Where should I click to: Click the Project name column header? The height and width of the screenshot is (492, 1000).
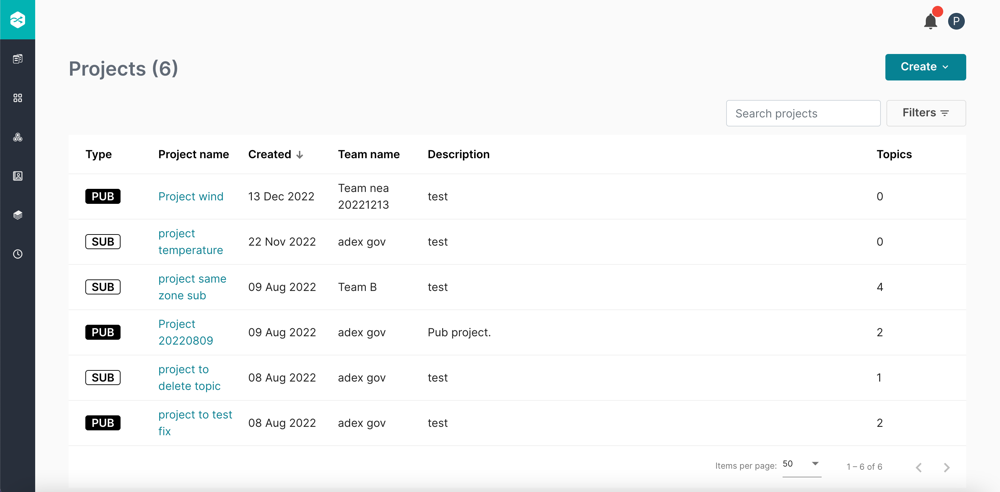(x=193, y=155)
